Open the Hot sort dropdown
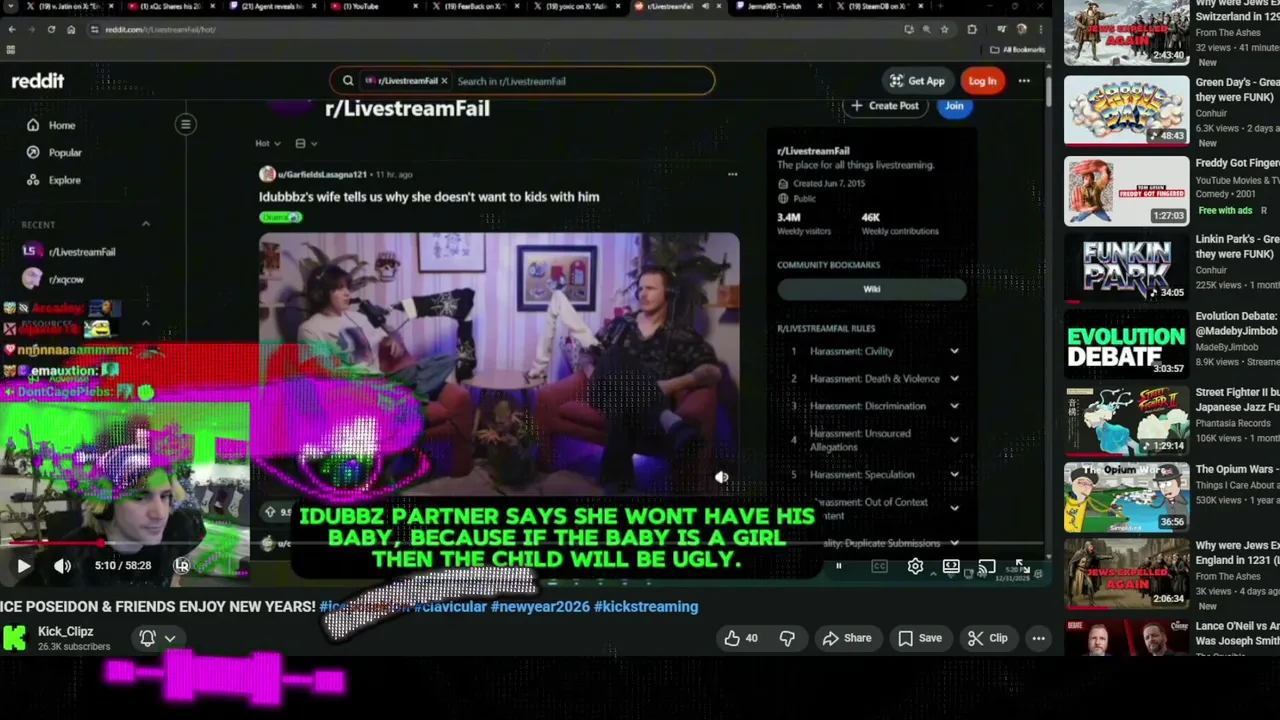This screenshot has height=720, width=1280. 267,143
